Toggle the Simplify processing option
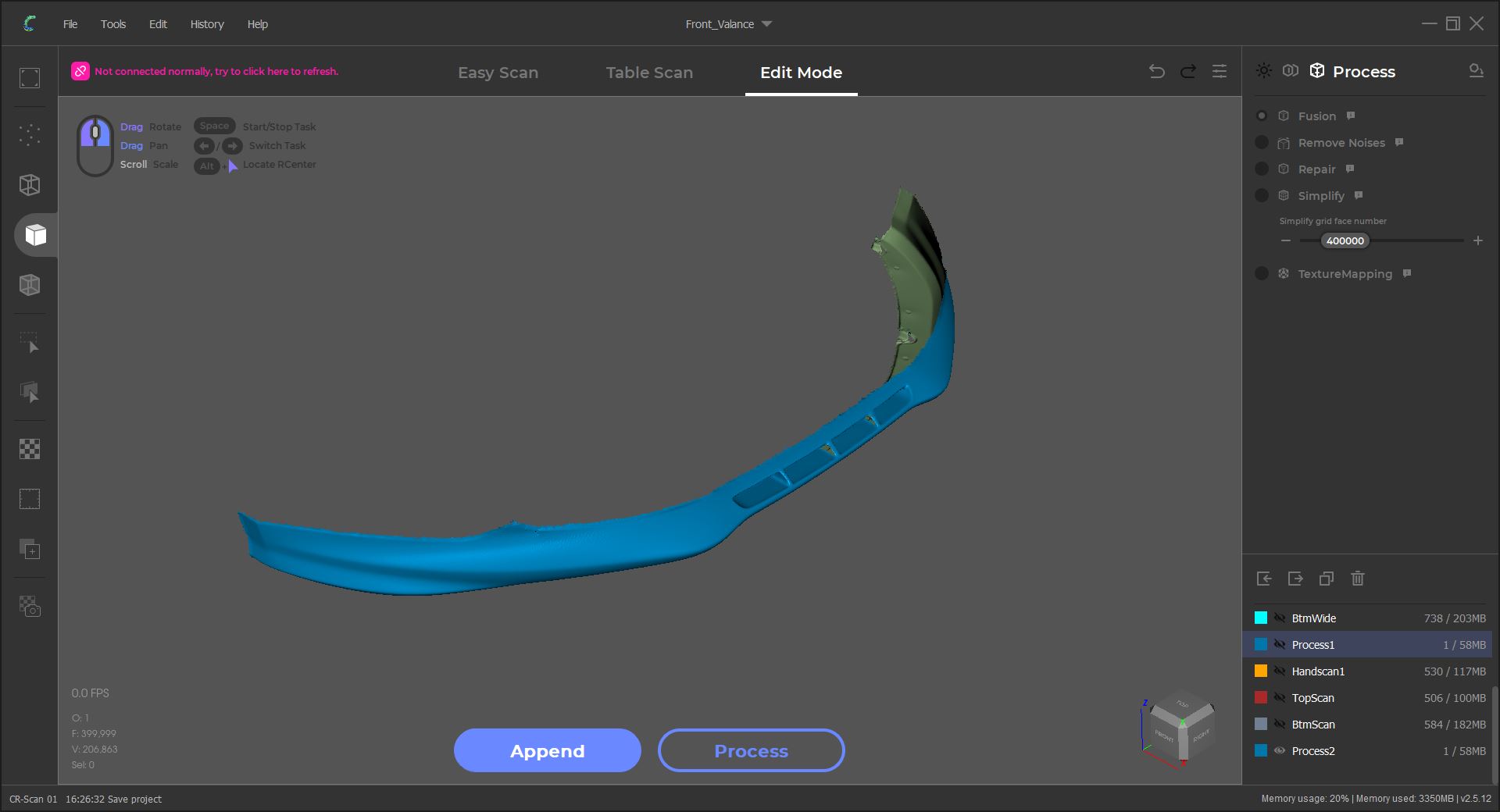1500x812 pixels. (x=1262, y=196)
